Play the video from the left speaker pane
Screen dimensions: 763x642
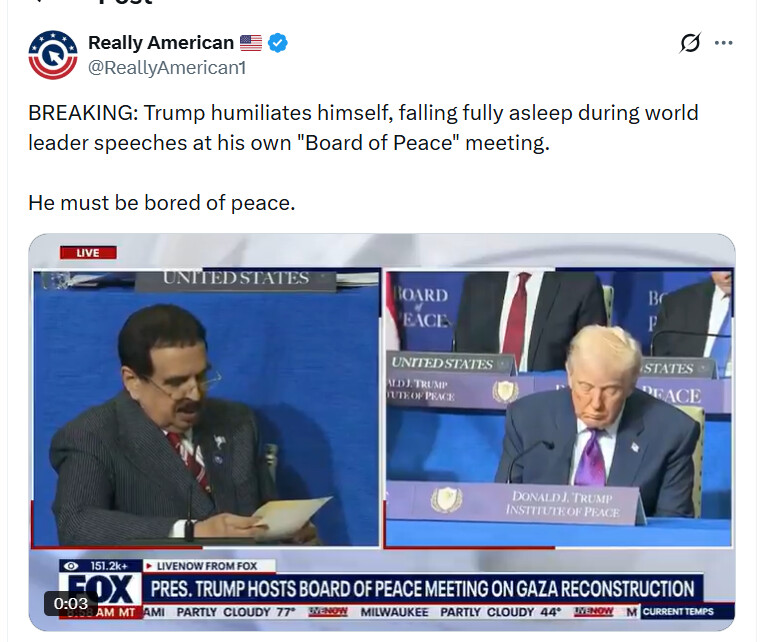pos(206,408)
